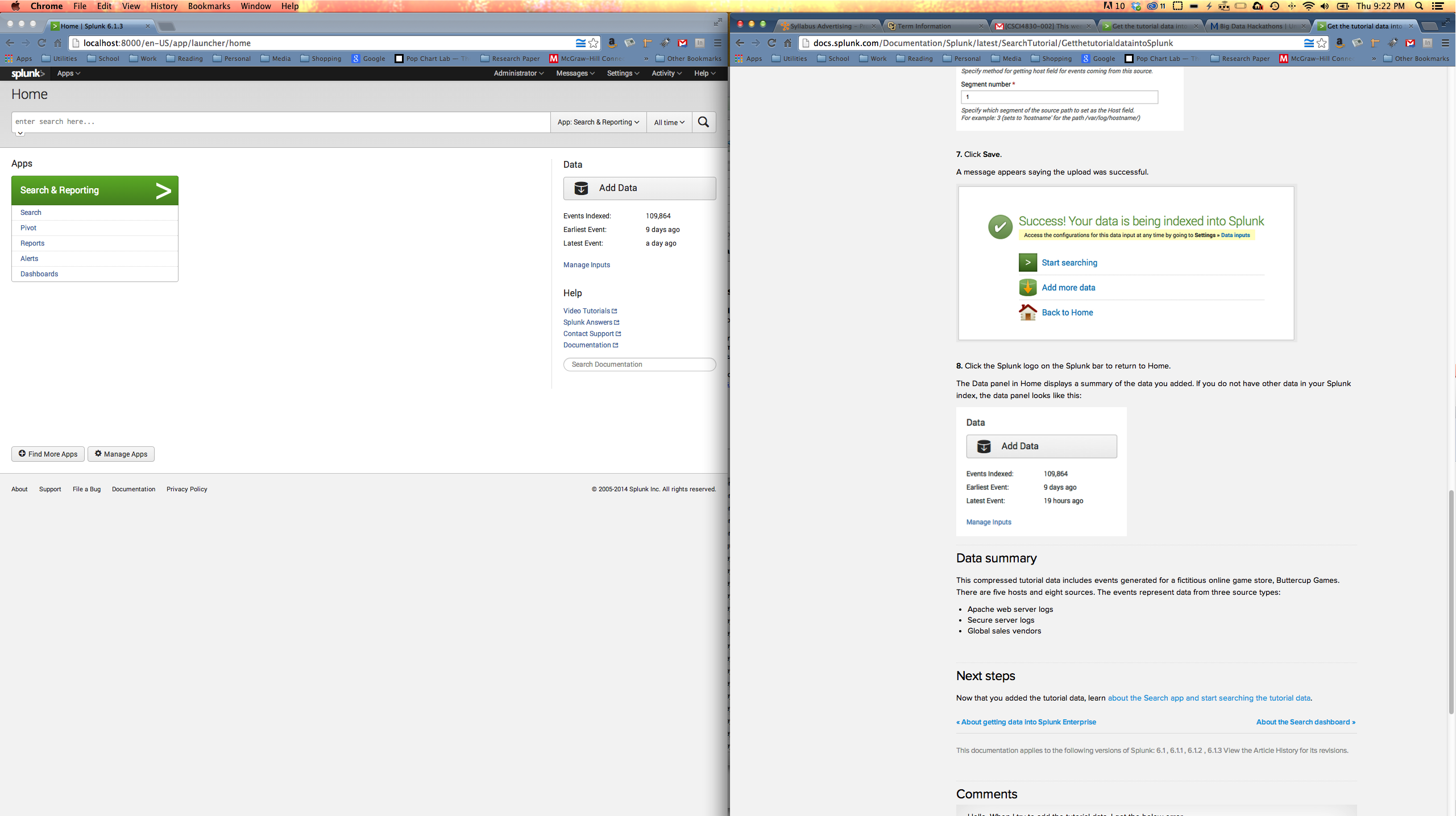Reload the localhost Splunk page
This screenshot has width=1456, height=816.
[x=42, y=43]
